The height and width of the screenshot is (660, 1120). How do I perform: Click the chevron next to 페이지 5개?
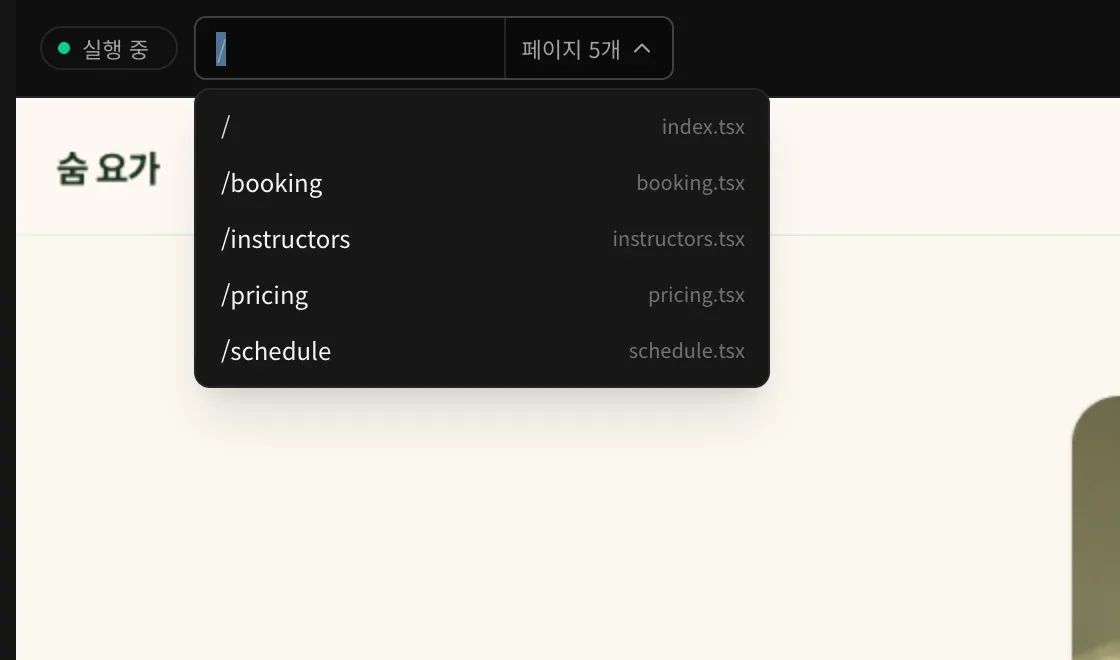[642, 49]
